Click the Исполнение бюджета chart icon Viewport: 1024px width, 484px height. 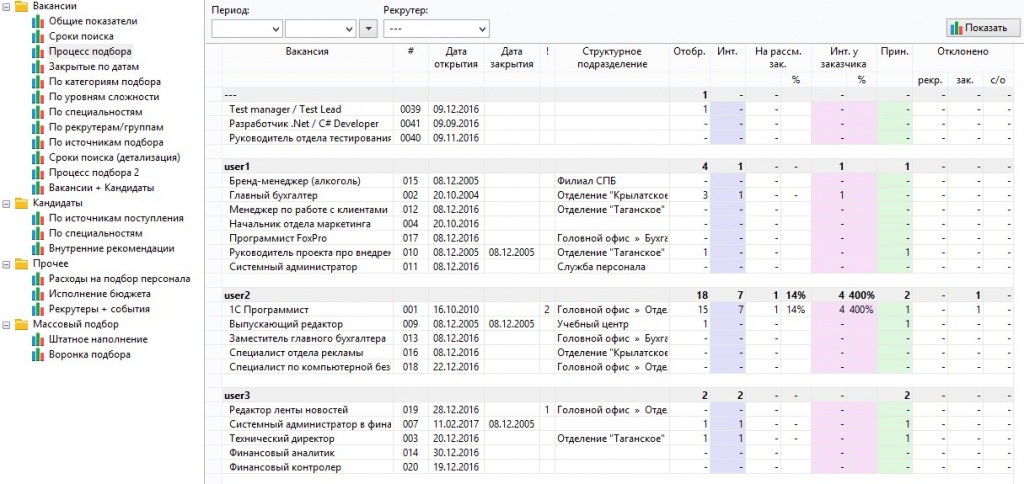(39, 293)
